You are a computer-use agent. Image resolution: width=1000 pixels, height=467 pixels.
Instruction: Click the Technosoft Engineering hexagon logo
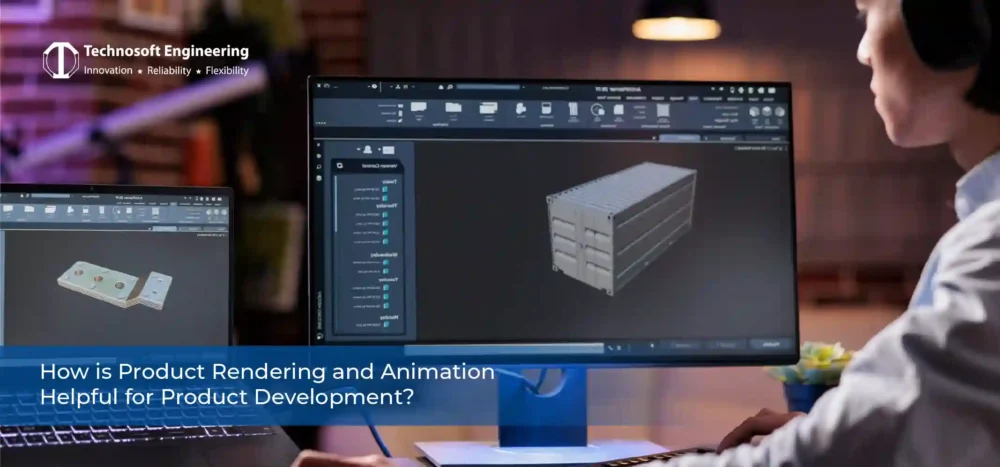click(x=61, y=61)
